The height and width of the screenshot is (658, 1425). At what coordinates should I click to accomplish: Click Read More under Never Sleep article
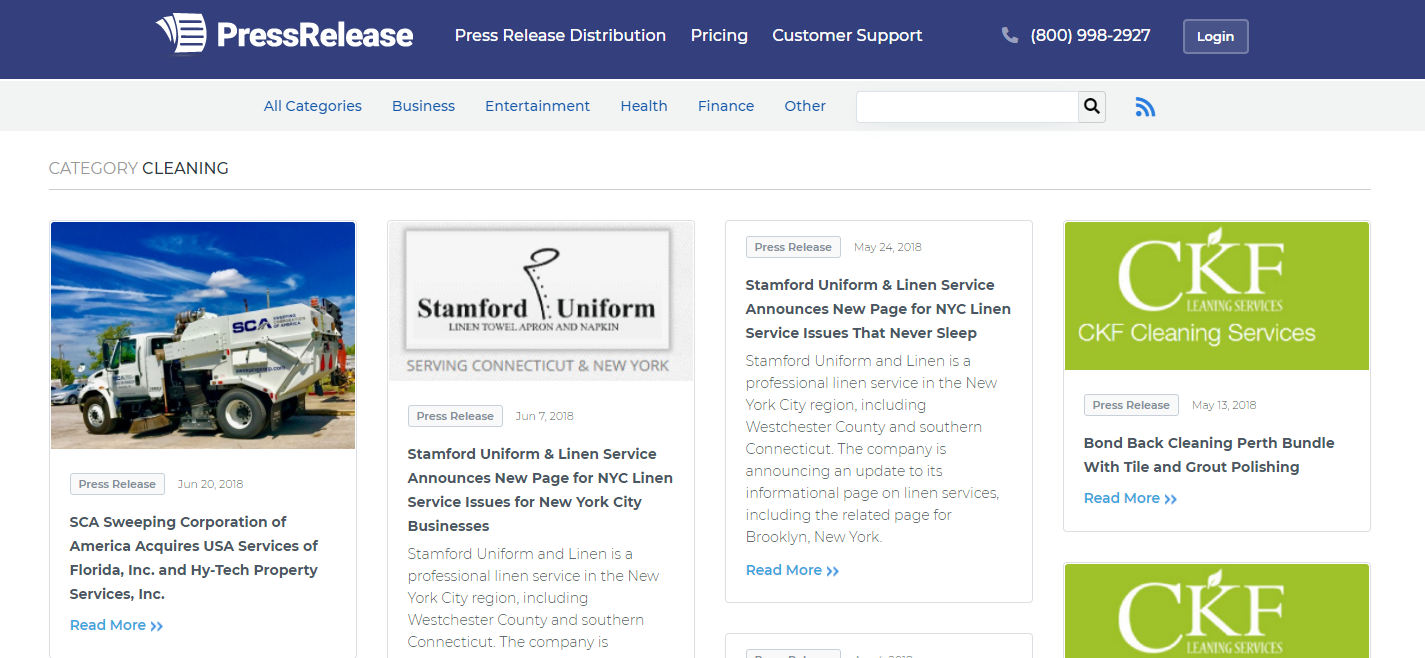pos(792,570)
